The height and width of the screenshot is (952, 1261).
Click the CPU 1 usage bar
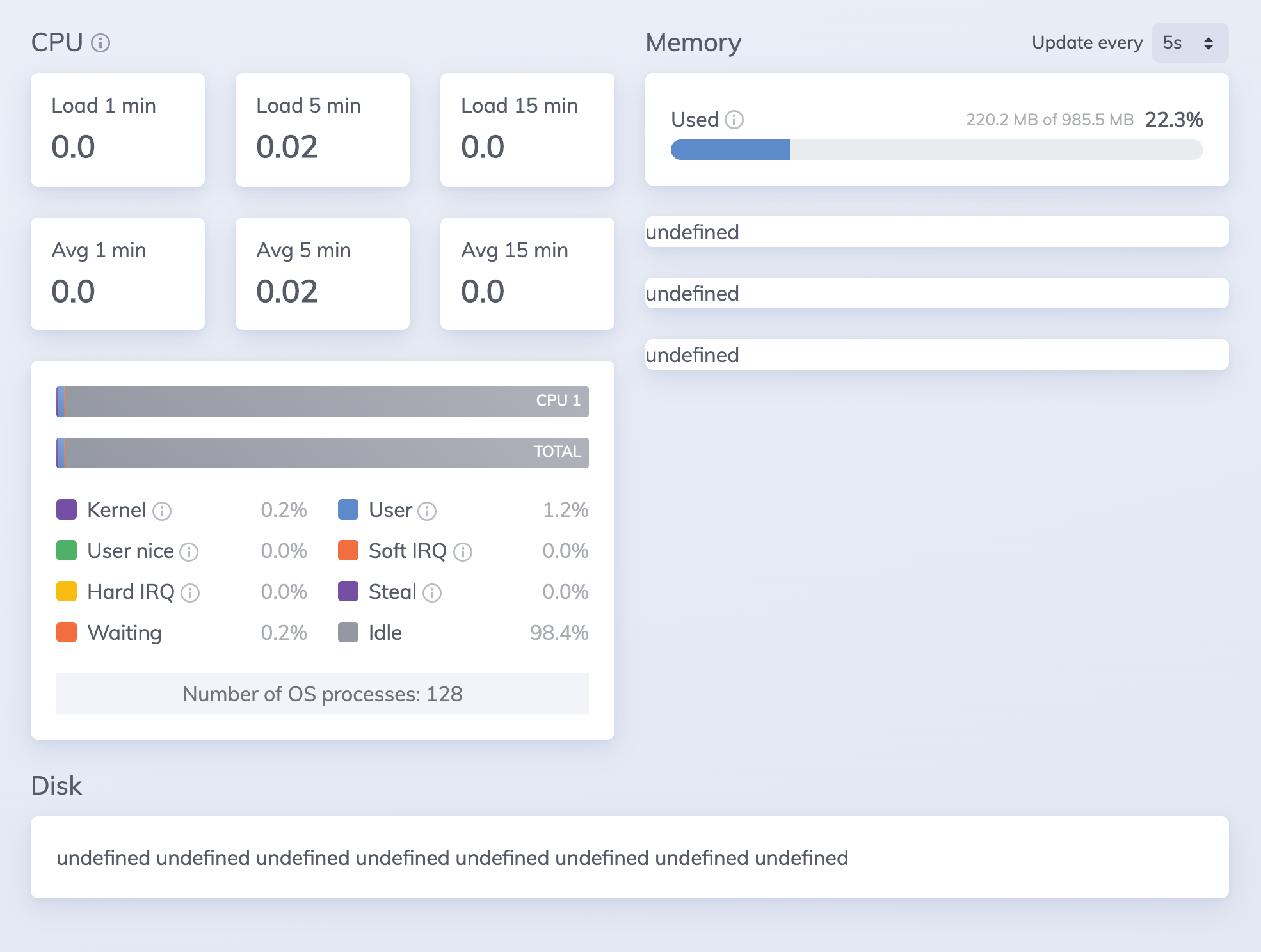click(x=323, y=402)
